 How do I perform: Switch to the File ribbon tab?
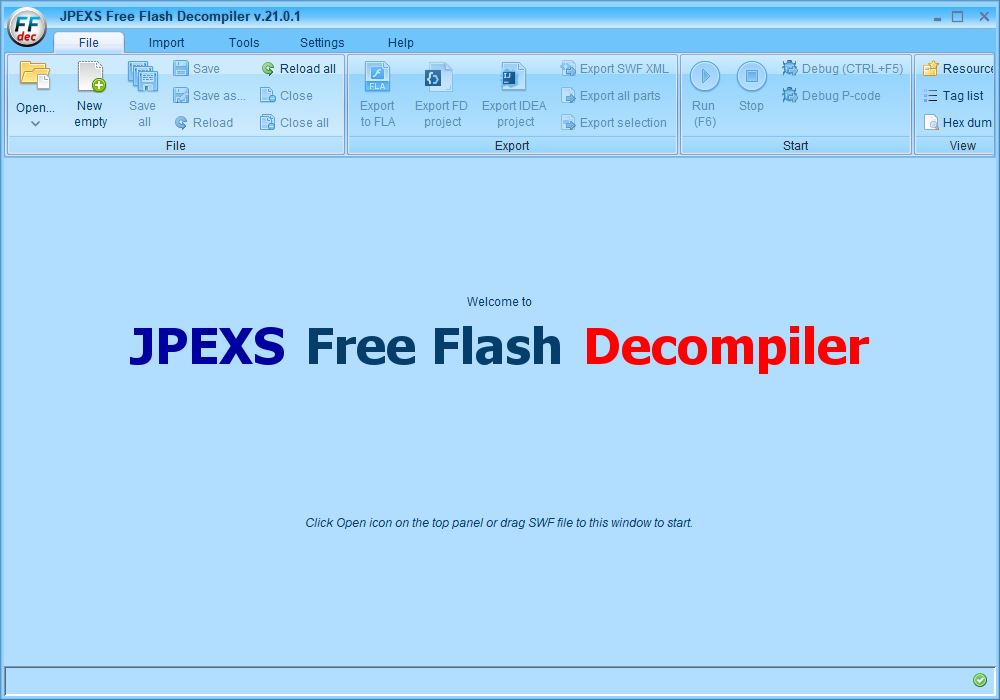coord(89,43)
